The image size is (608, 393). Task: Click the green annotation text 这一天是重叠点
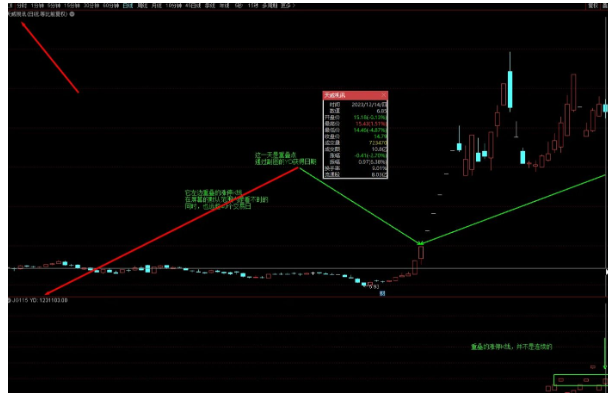(x=276, y=155)
